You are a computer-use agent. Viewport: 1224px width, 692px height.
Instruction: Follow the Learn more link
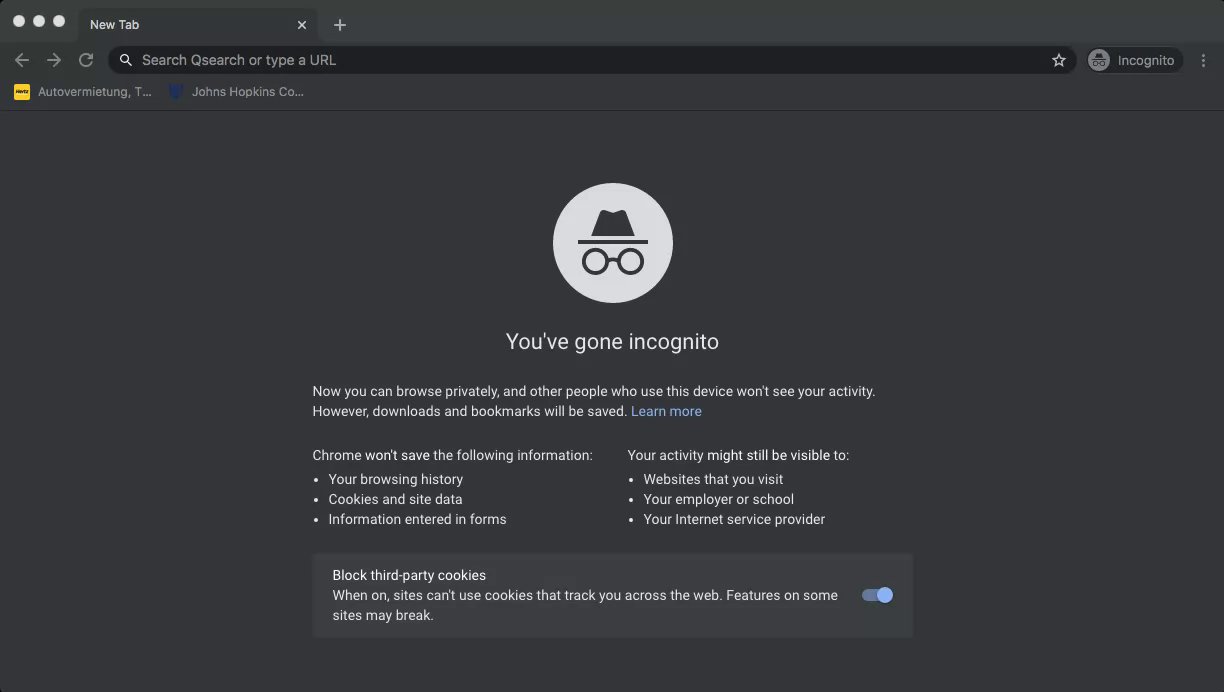[666, 411]
